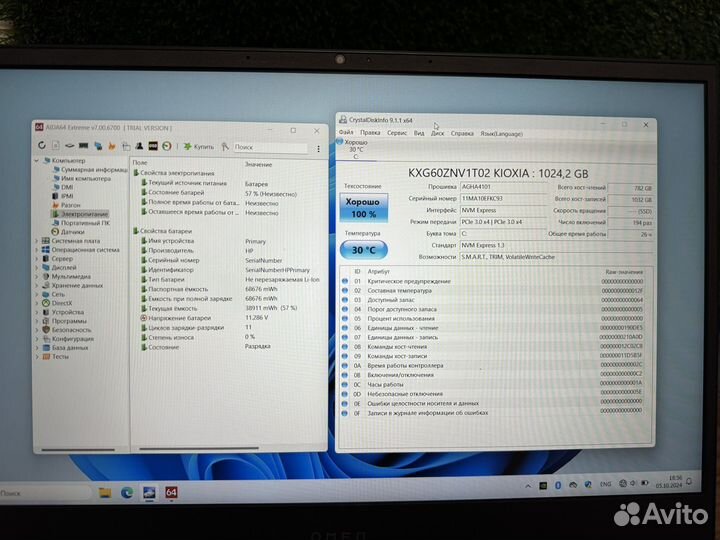720x540 pixels.
Task: Expand the DirectX tree node
Action: tap(37, 303)
